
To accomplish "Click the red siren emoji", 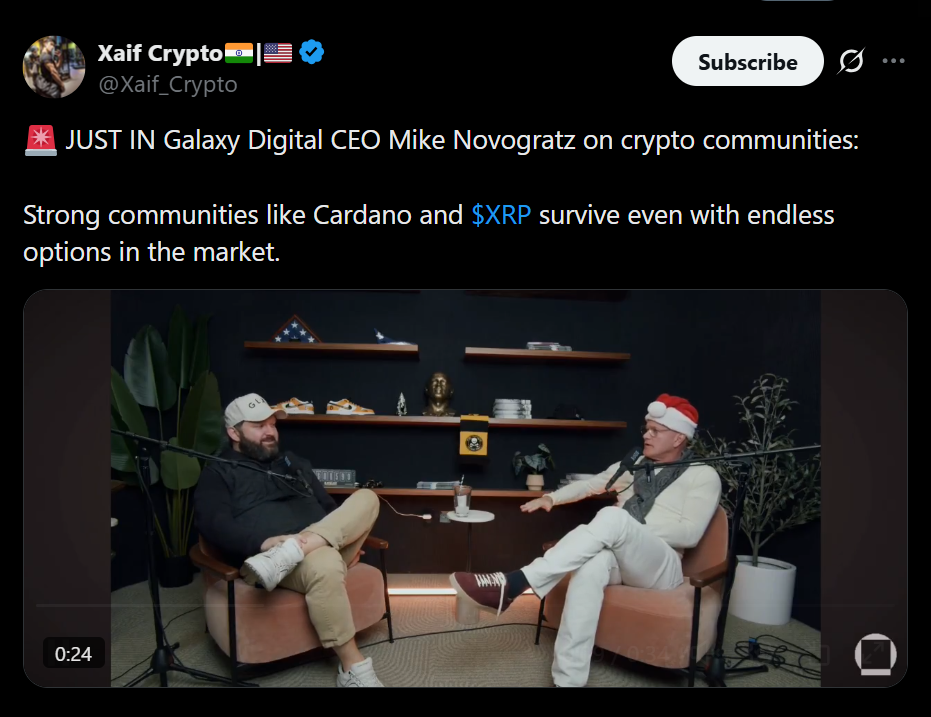I will 40,141.
